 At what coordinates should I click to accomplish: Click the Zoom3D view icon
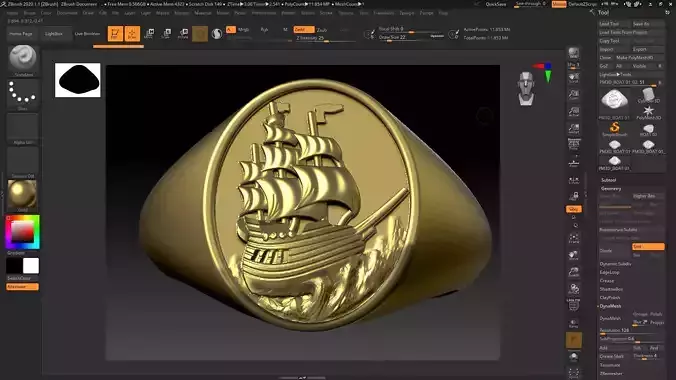(573, 272)
